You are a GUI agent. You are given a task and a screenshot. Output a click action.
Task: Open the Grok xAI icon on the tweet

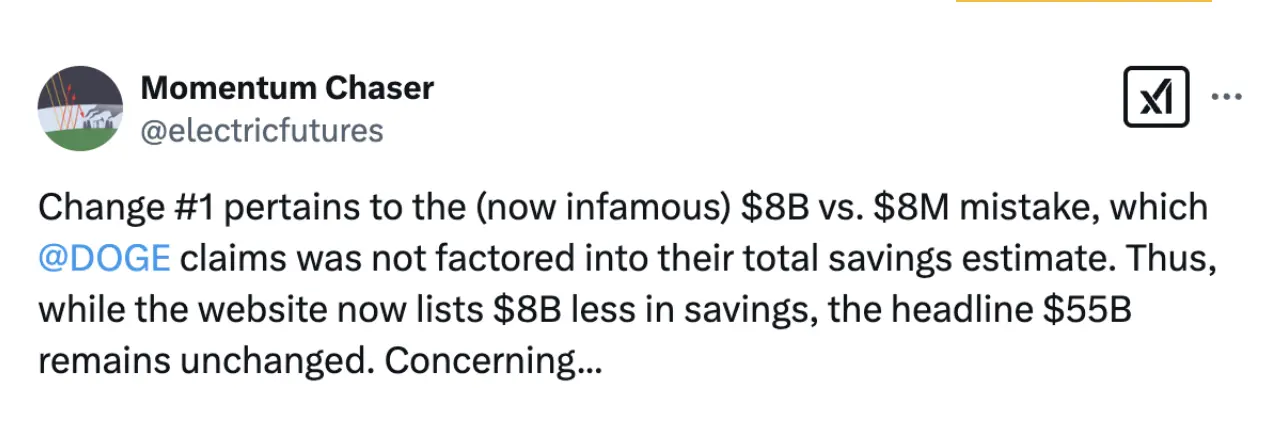[1155, 97]
